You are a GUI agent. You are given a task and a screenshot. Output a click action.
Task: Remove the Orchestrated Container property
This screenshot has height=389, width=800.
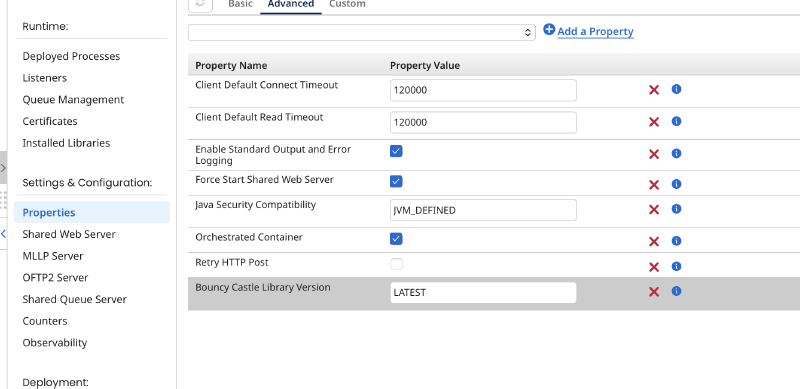654,241
